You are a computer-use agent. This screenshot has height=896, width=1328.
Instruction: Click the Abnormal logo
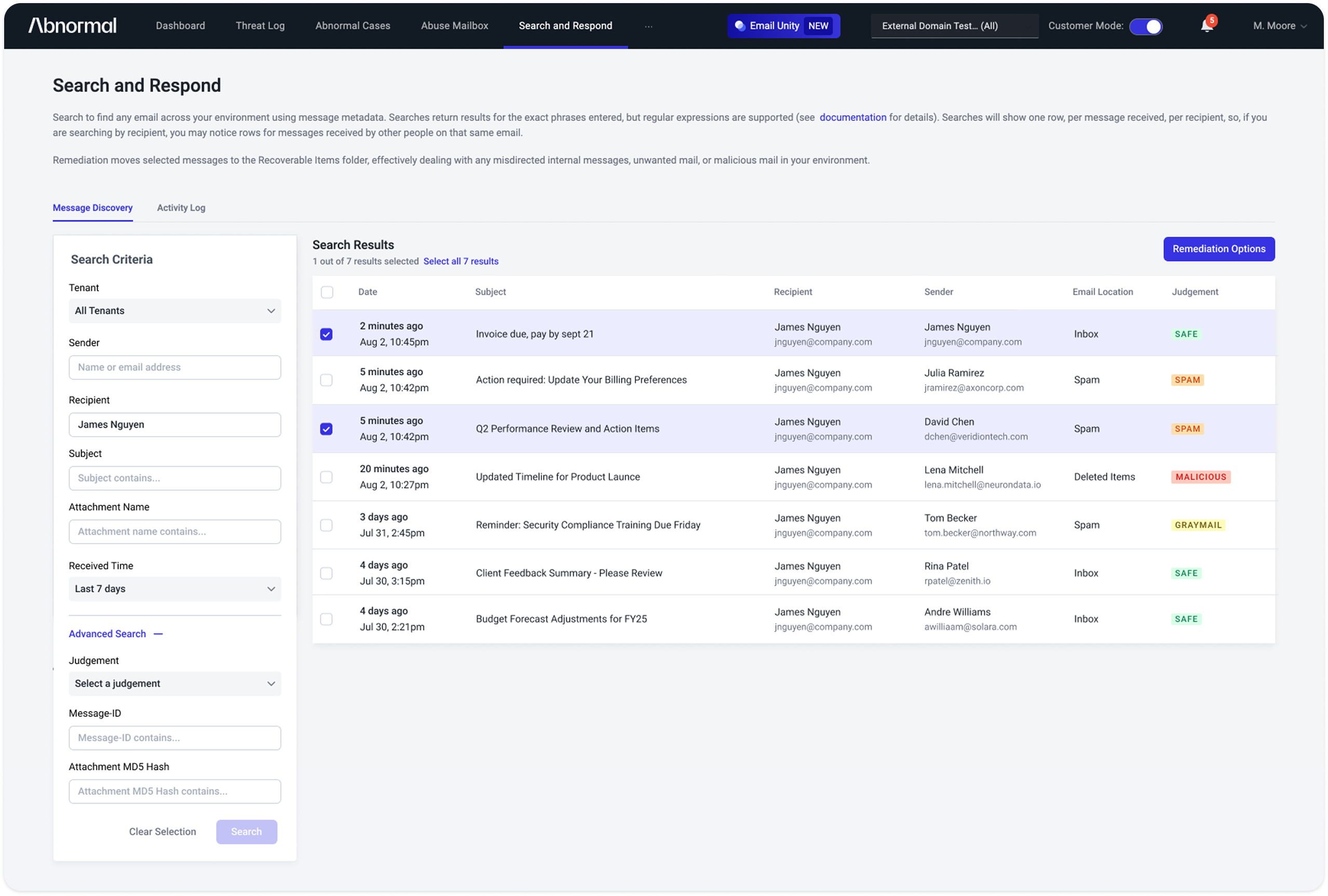(73, 25)
